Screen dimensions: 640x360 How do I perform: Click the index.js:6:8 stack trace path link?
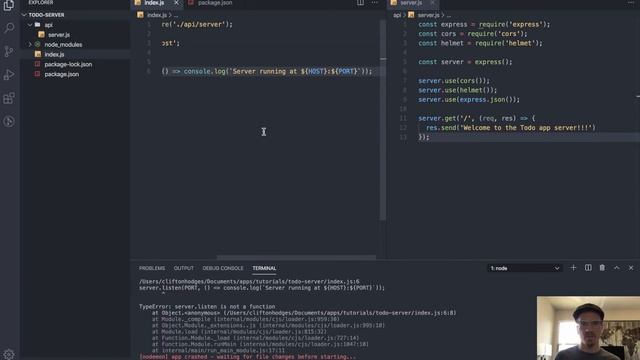tap(340, 313)
